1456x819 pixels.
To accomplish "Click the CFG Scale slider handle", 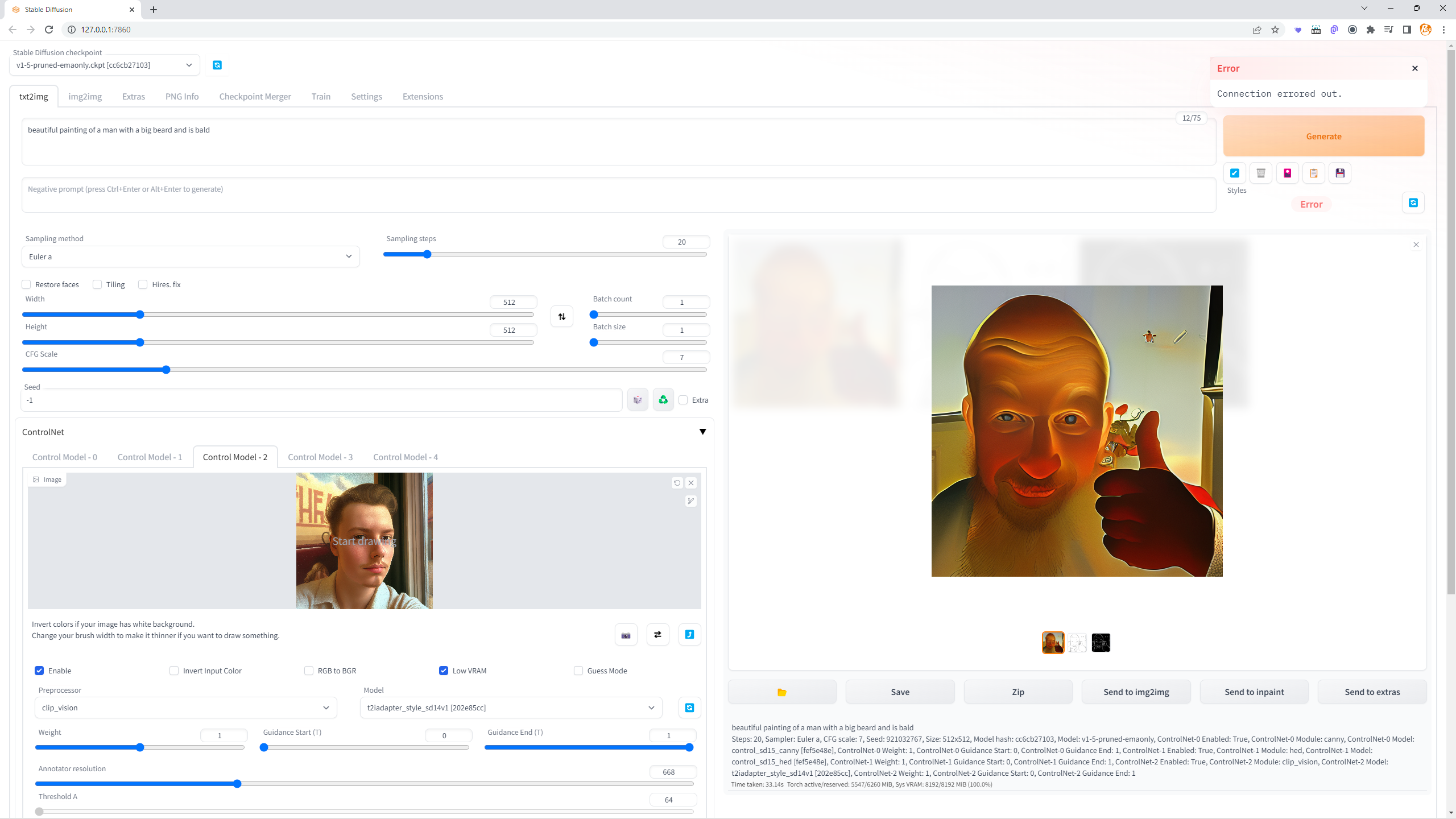I will 166,370.
